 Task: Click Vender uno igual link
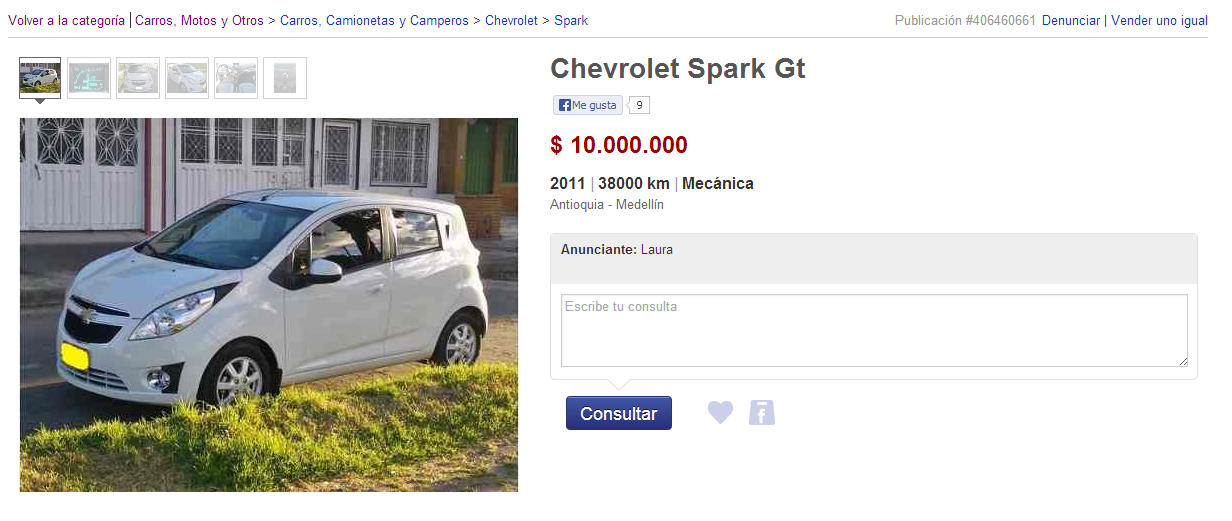(x=1160, y=20)
